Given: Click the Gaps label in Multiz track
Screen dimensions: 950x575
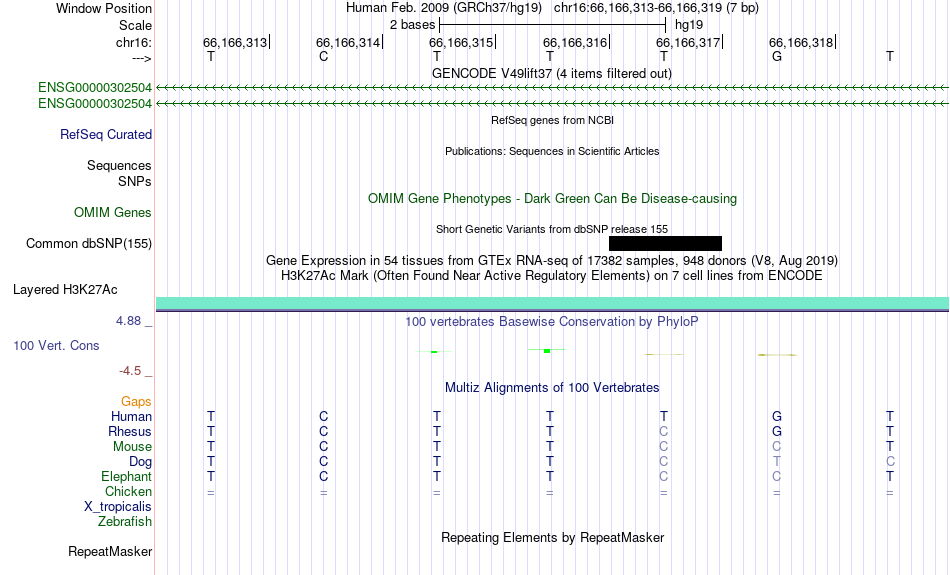Looking at the screenshot, I should point(136,402).
